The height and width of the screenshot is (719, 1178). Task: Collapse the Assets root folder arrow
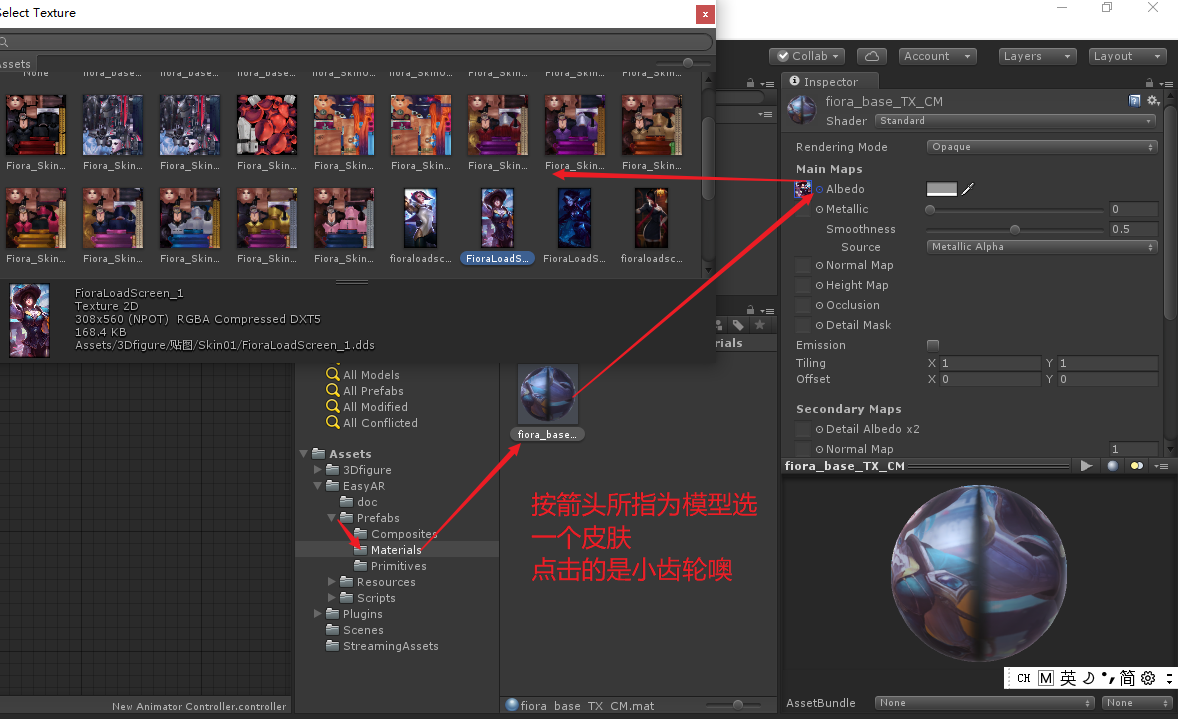[304, 454]
